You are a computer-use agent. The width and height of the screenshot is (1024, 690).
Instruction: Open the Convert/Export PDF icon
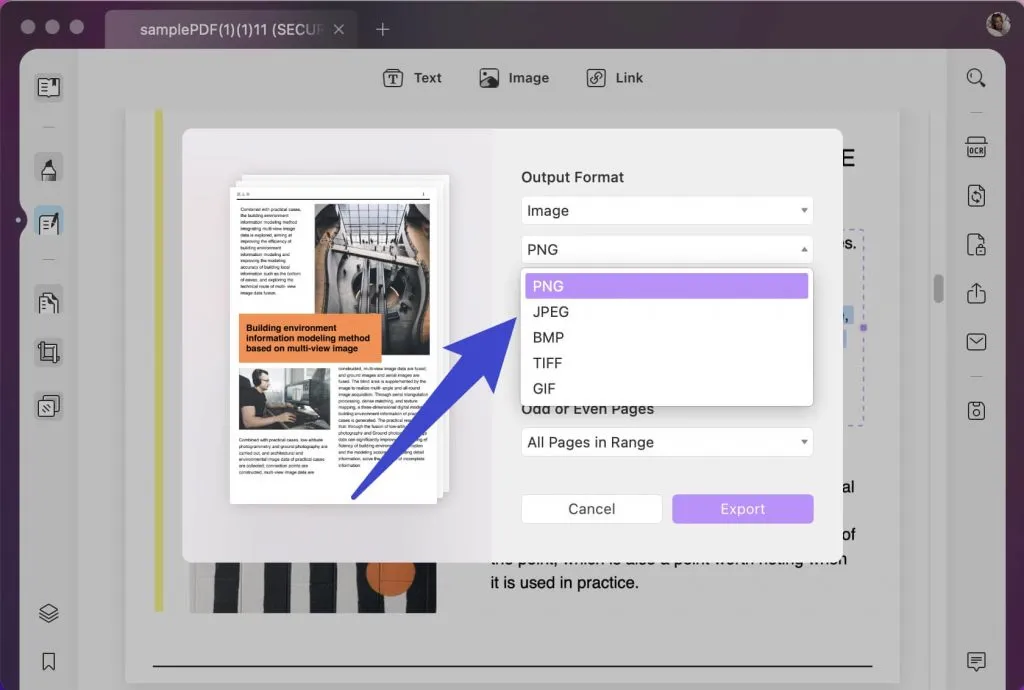(976, 196)
